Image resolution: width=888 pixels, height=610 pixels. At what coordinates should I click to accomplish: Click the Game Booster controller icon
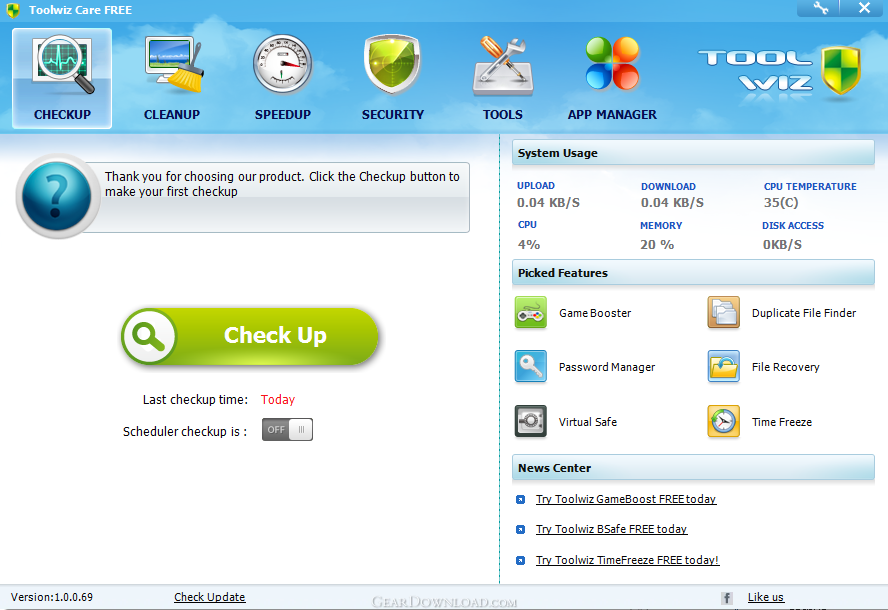tap(531, 313)
